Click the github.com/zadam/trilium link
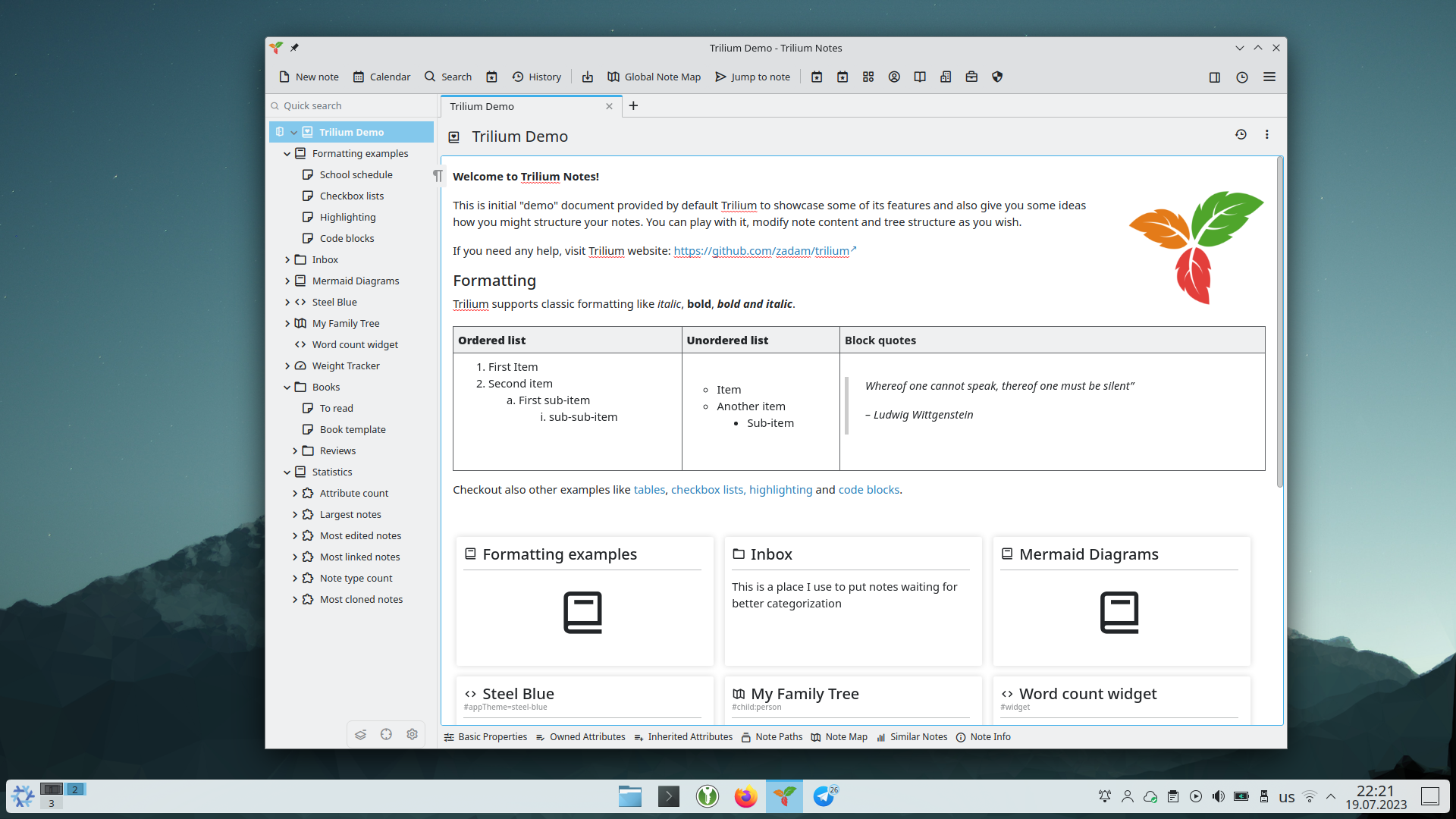This screenshot has width=1456, height=819. 761,250
